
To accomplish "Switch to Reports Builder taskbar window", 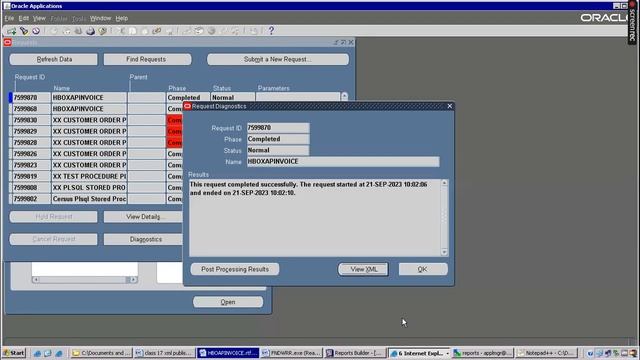I will (x=354, y=353).
